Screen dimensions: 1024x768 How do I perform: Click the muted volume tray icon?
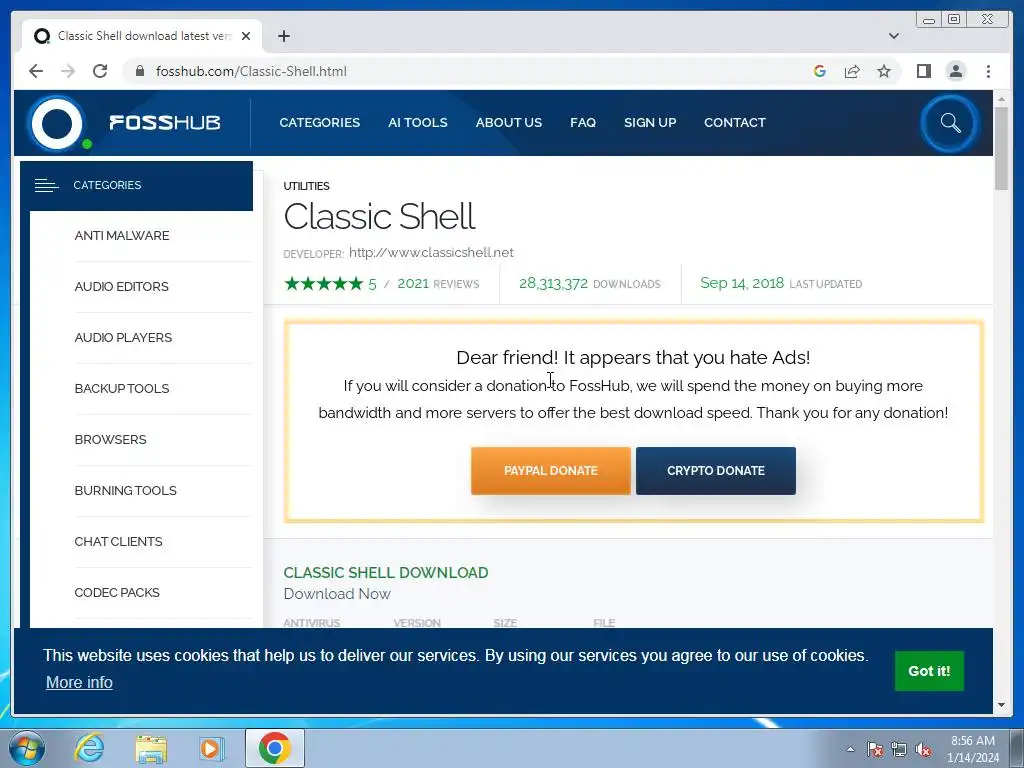[923, 749]
